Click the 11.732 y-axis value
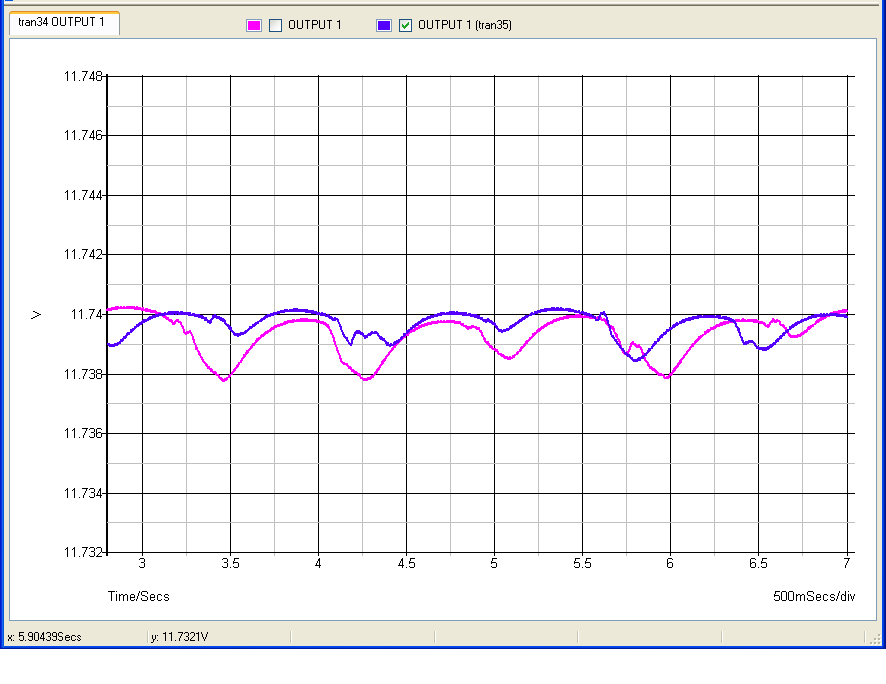 point(83,552)
